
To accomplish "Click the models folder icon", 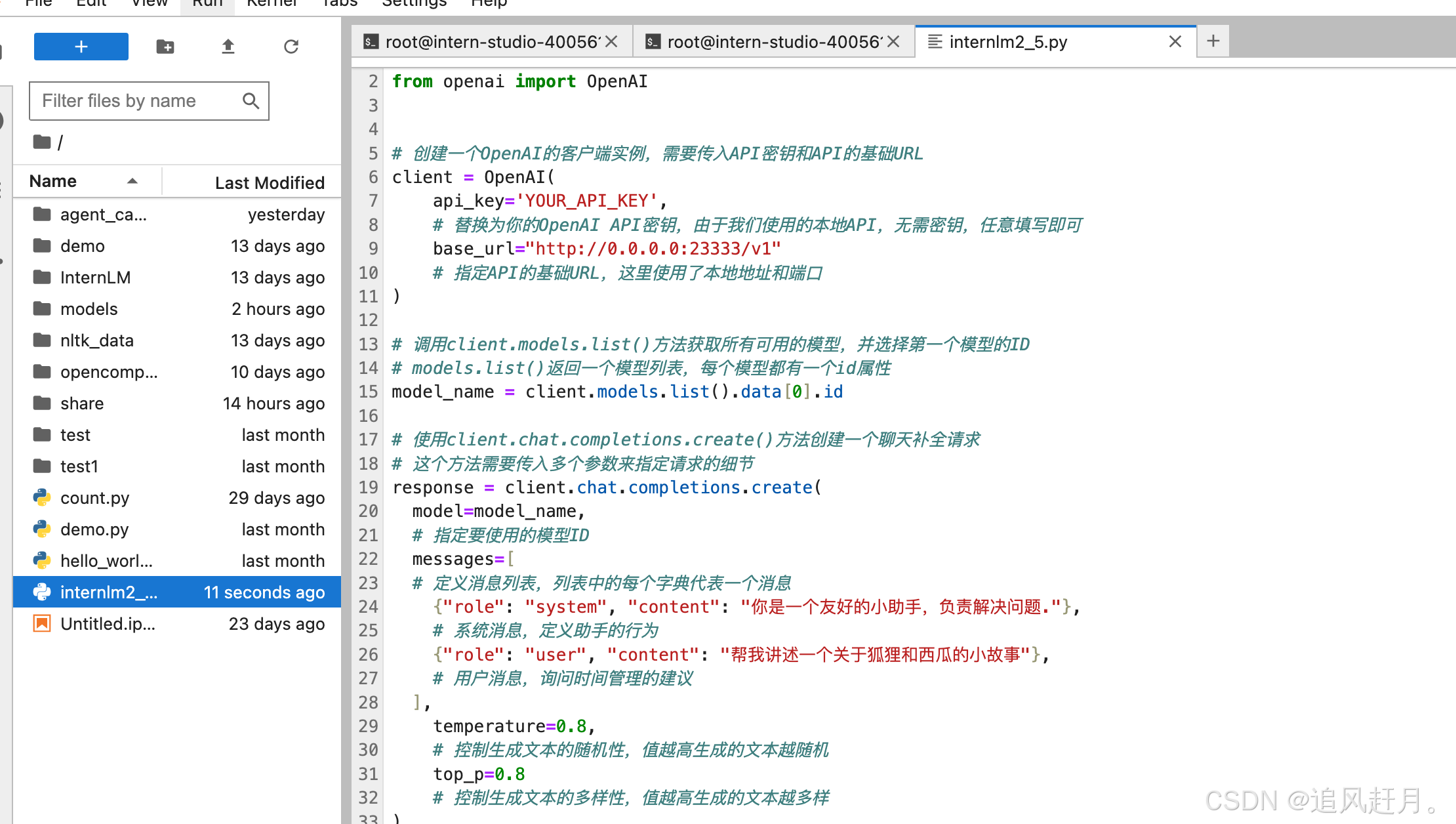I will pos(42,308).
